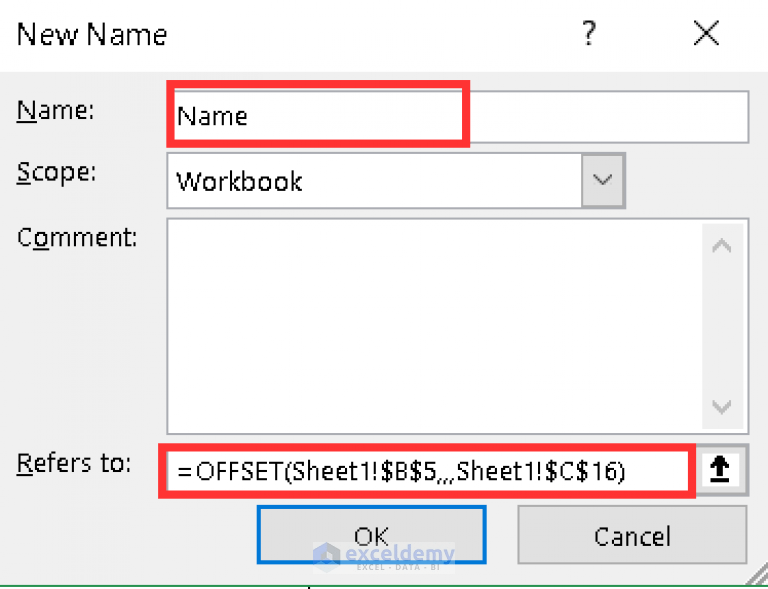Click the Comment box scroll down arrow
Viewport: 768px width, 589px height.
point(721,406)
